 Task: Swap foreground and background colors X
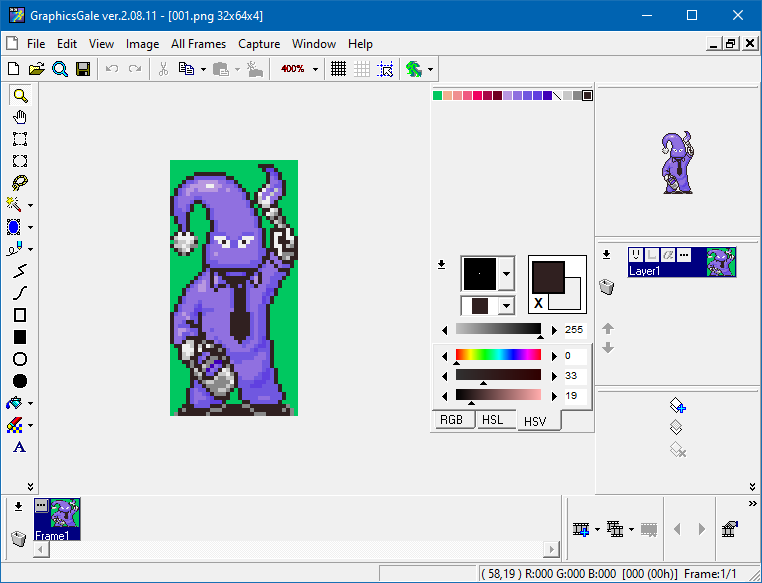(x=538, y=303)
